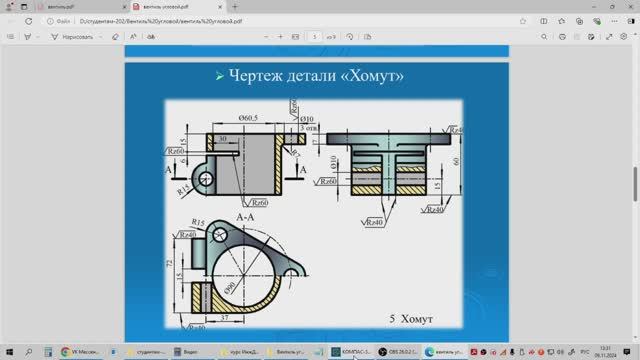Open the Windows Start menu

click(x=9, y=352)
